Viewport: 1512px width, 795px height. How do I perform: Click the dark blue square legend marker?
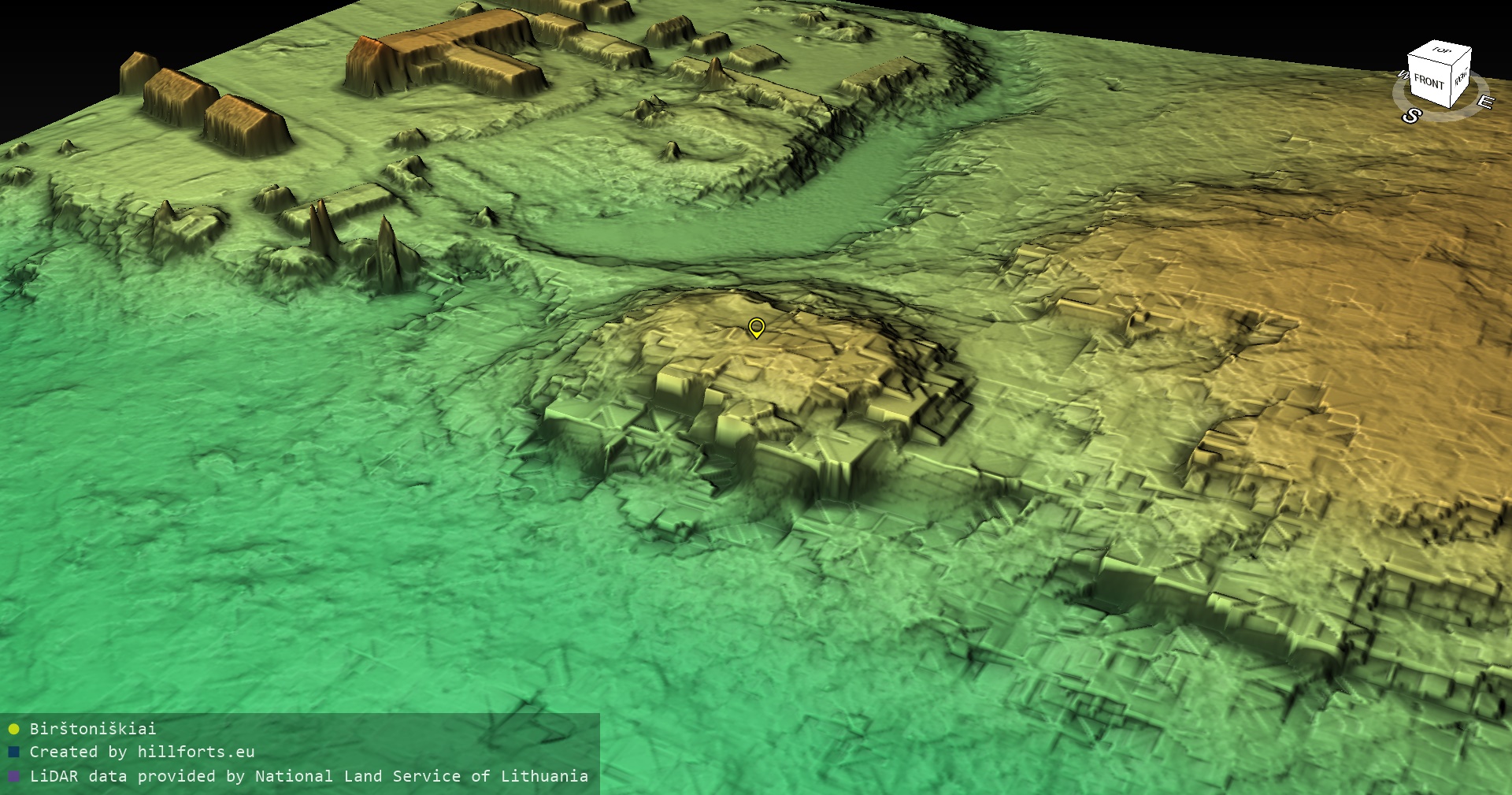click(x=13, y=752)
